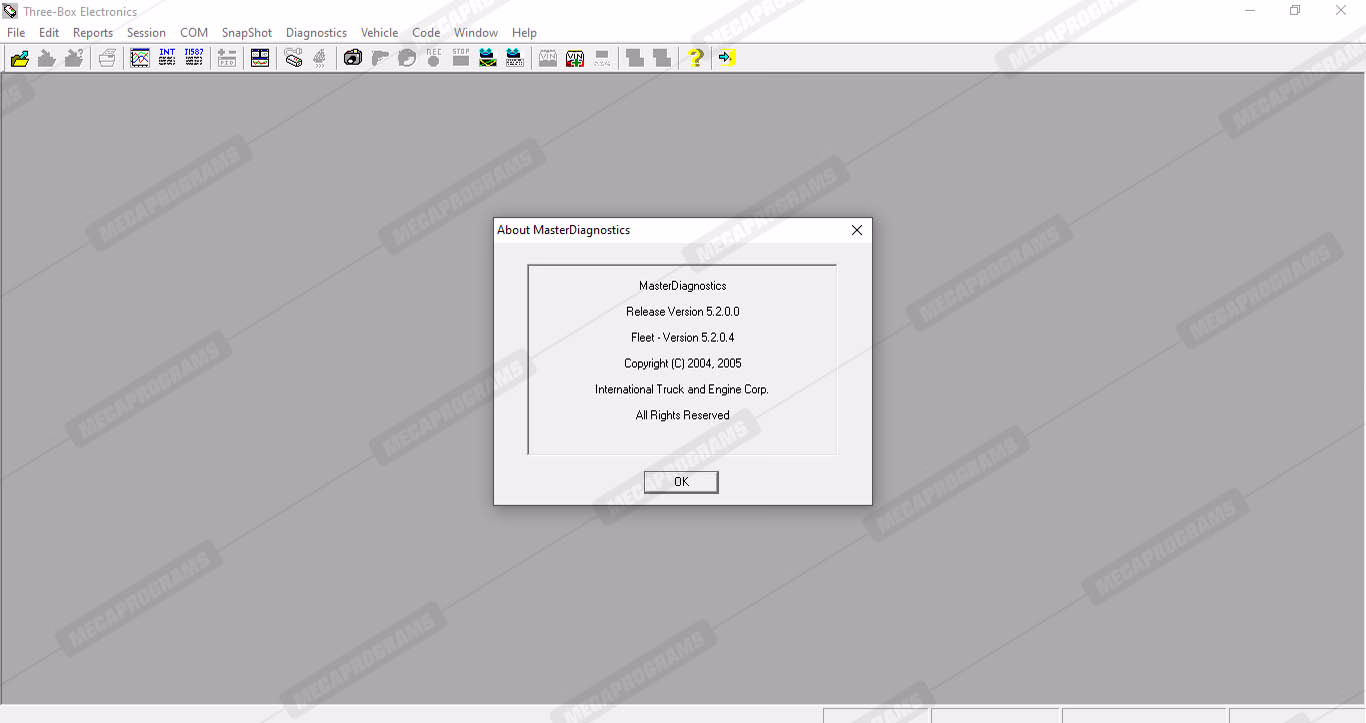This screenshot has width=1366, height=723.
Task: Open the Diagnostics menu
Action: (316, 33)
